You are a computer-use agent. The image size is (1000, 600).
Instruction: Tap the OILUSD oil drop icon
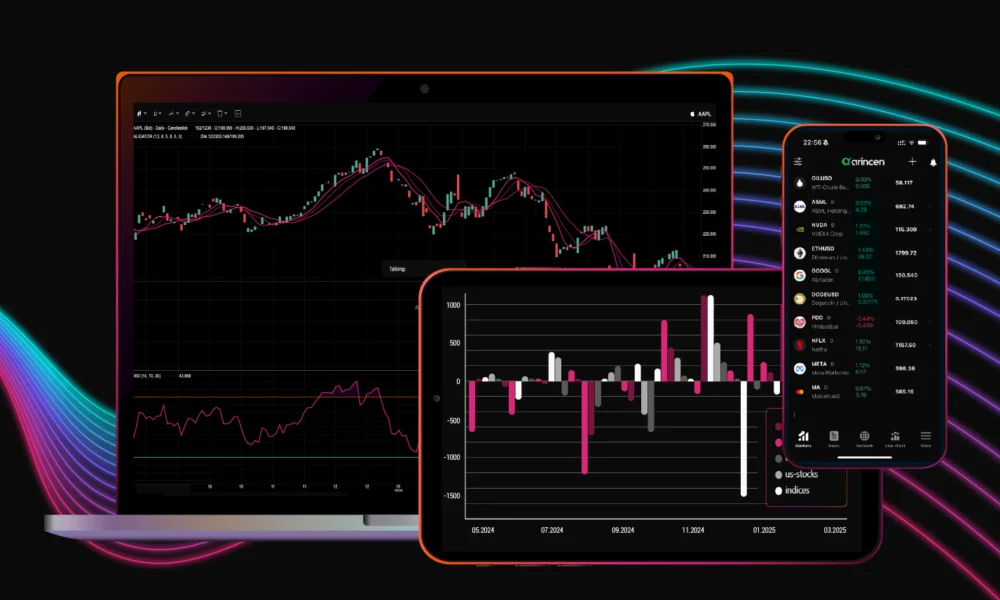pos(800,183)
